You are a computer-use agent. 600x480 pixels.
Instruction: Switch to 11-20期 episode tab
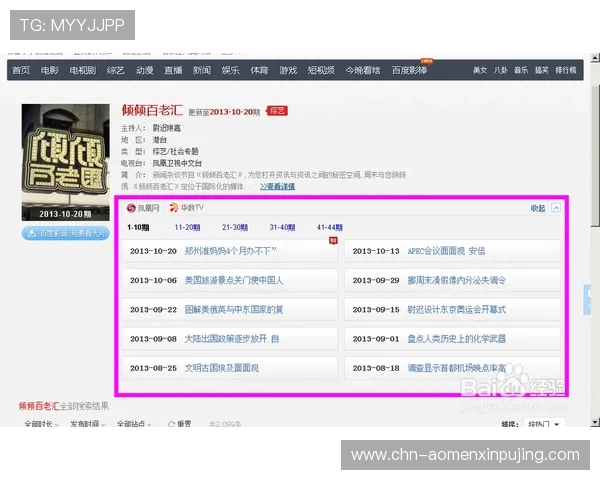coord(188,227)
